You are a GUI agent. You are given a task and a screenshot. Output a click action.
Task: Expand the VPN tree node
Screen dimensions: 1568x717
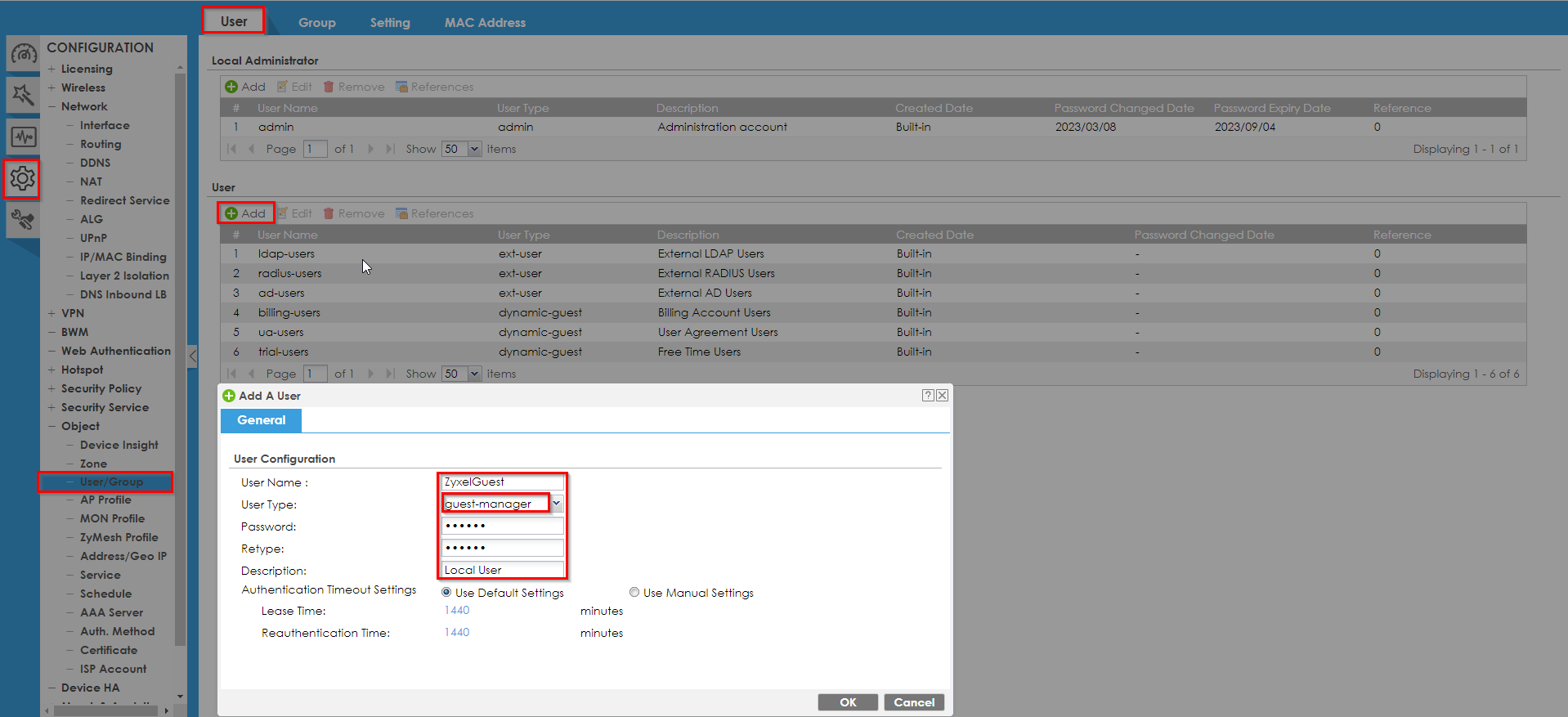pos(52,313)
